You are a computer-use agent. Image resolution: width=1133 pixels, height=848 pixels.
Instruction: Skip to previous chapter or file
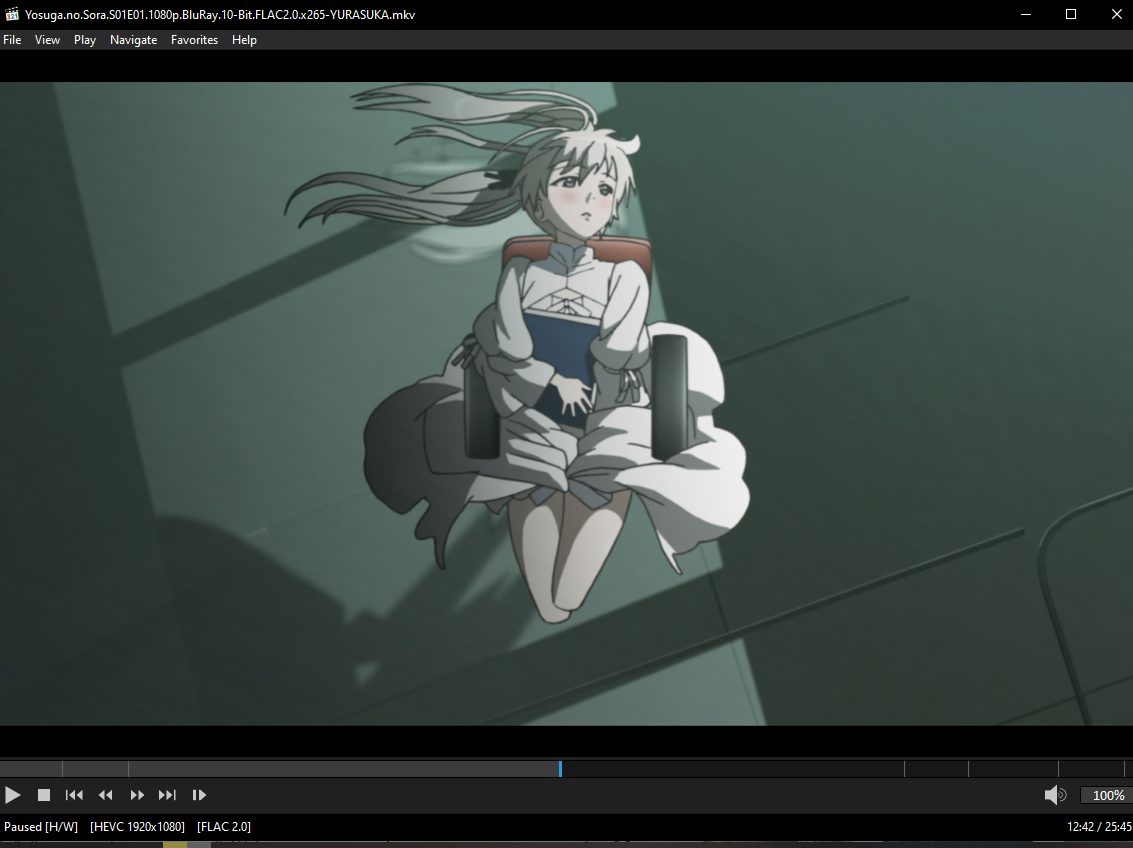(x=74, y=795)
